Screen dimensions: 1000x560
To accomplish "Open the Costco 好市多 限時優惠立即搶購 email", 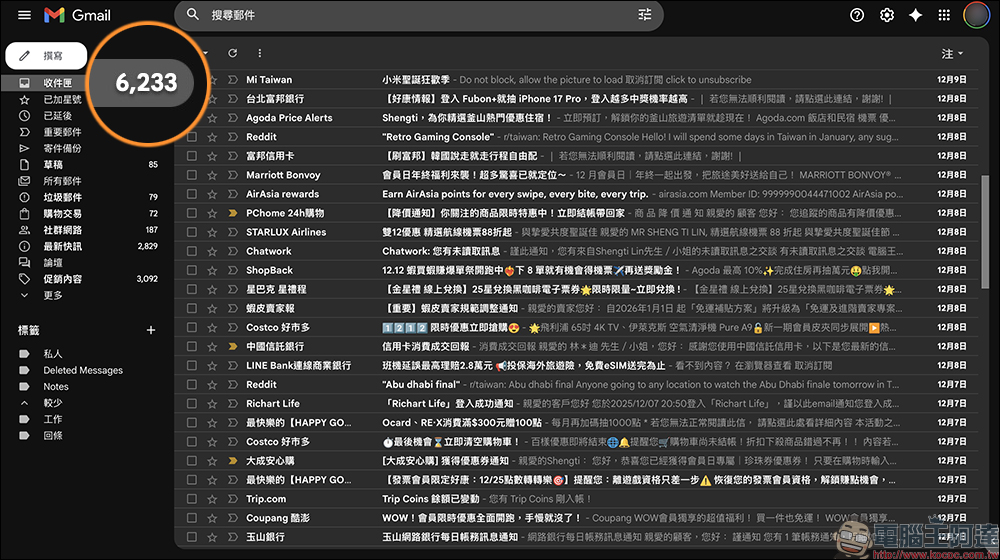I will (x=577, y=328).
